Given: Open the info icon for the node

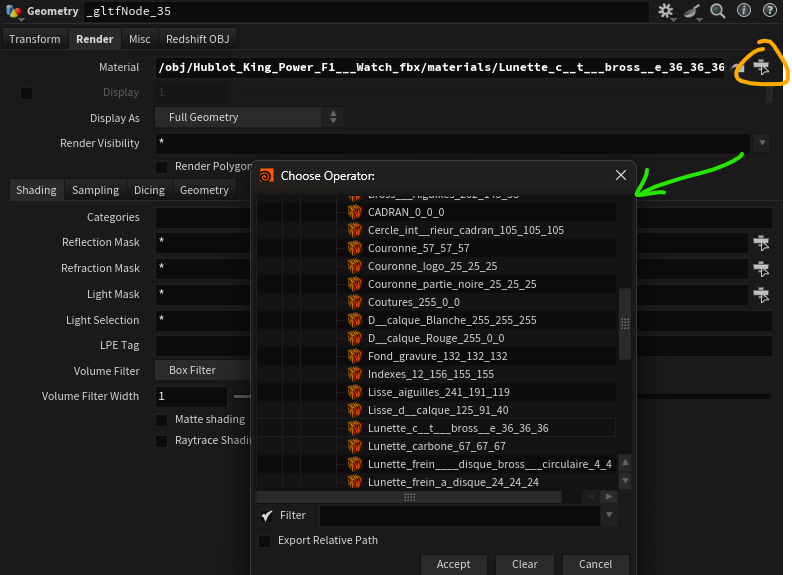Looking at the screenshot, I should pos(744,11).
